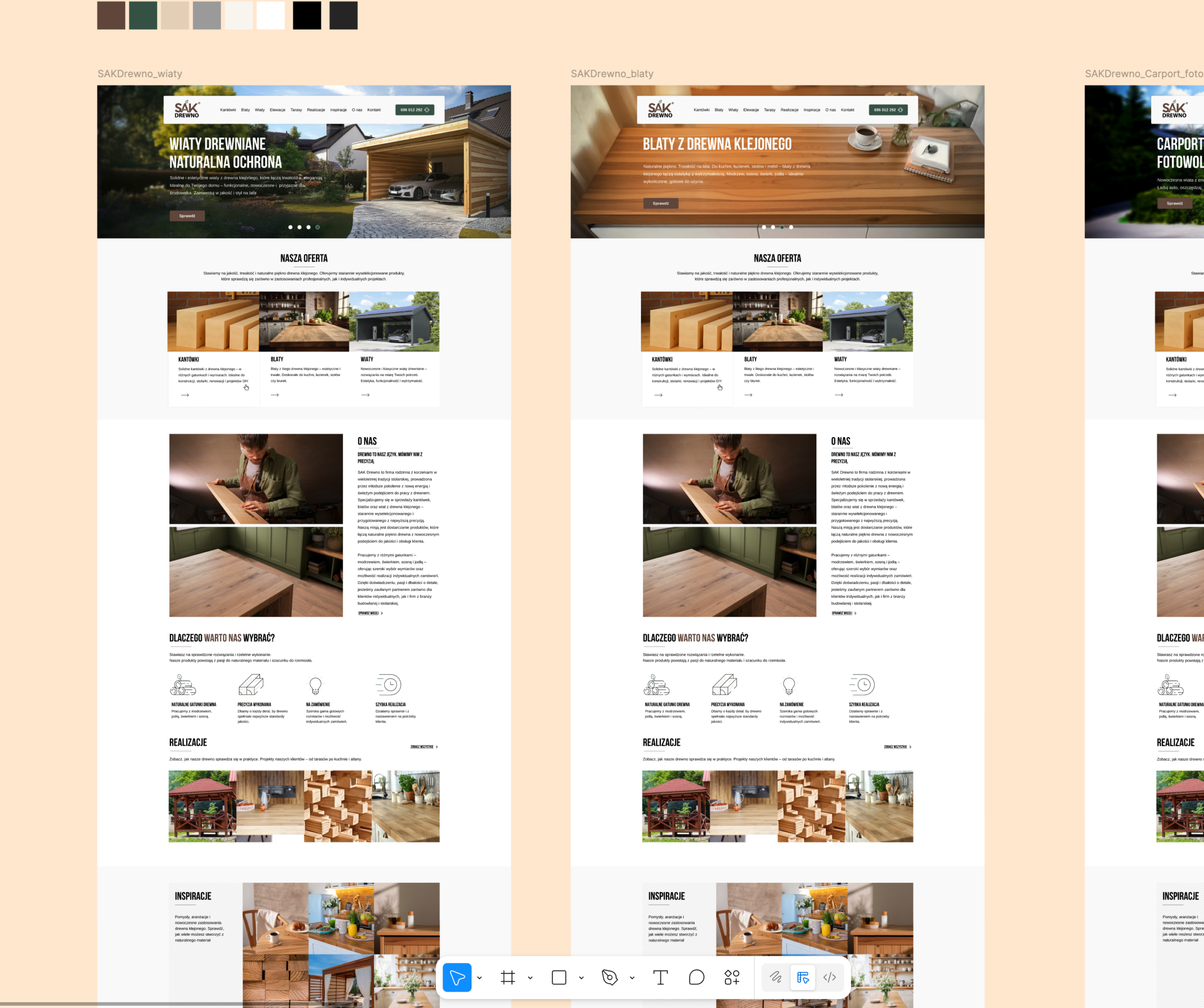Switch to Design mode

[x=803, y=977]
